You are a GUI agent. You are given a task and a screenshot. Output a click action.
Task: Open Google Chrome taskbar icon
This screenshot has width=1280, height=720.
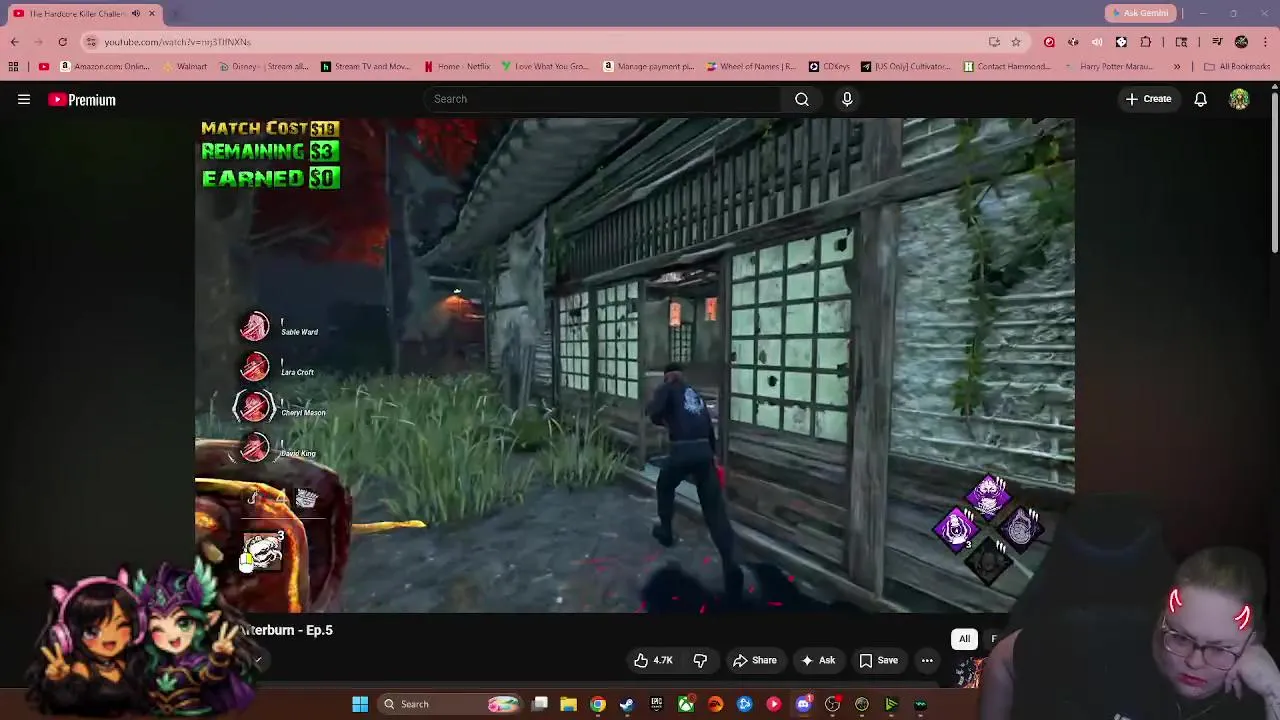(x=598, y=704)
